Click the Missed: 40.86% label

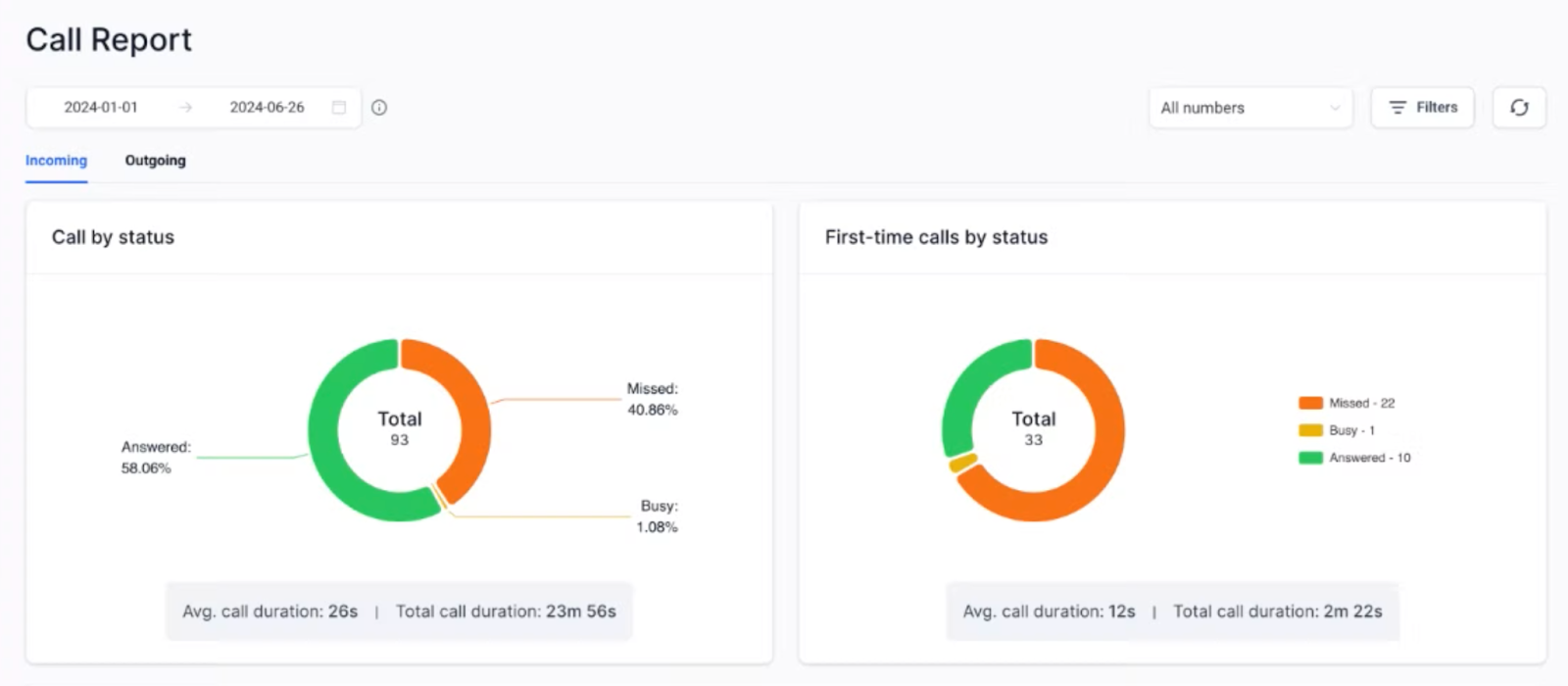pos(653,400)
